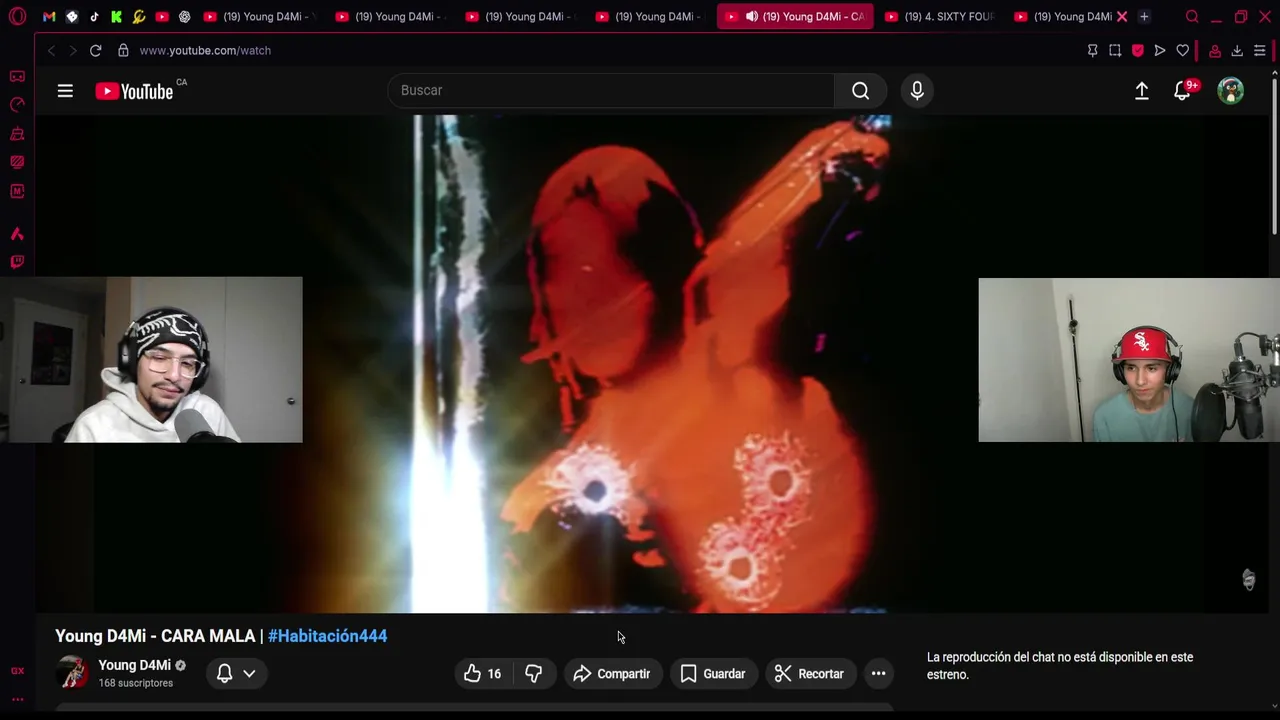The height and width of the screenshot is (720, 1280).
Task: Close the last Young D4Mi tab
Action: [1122, 17]
